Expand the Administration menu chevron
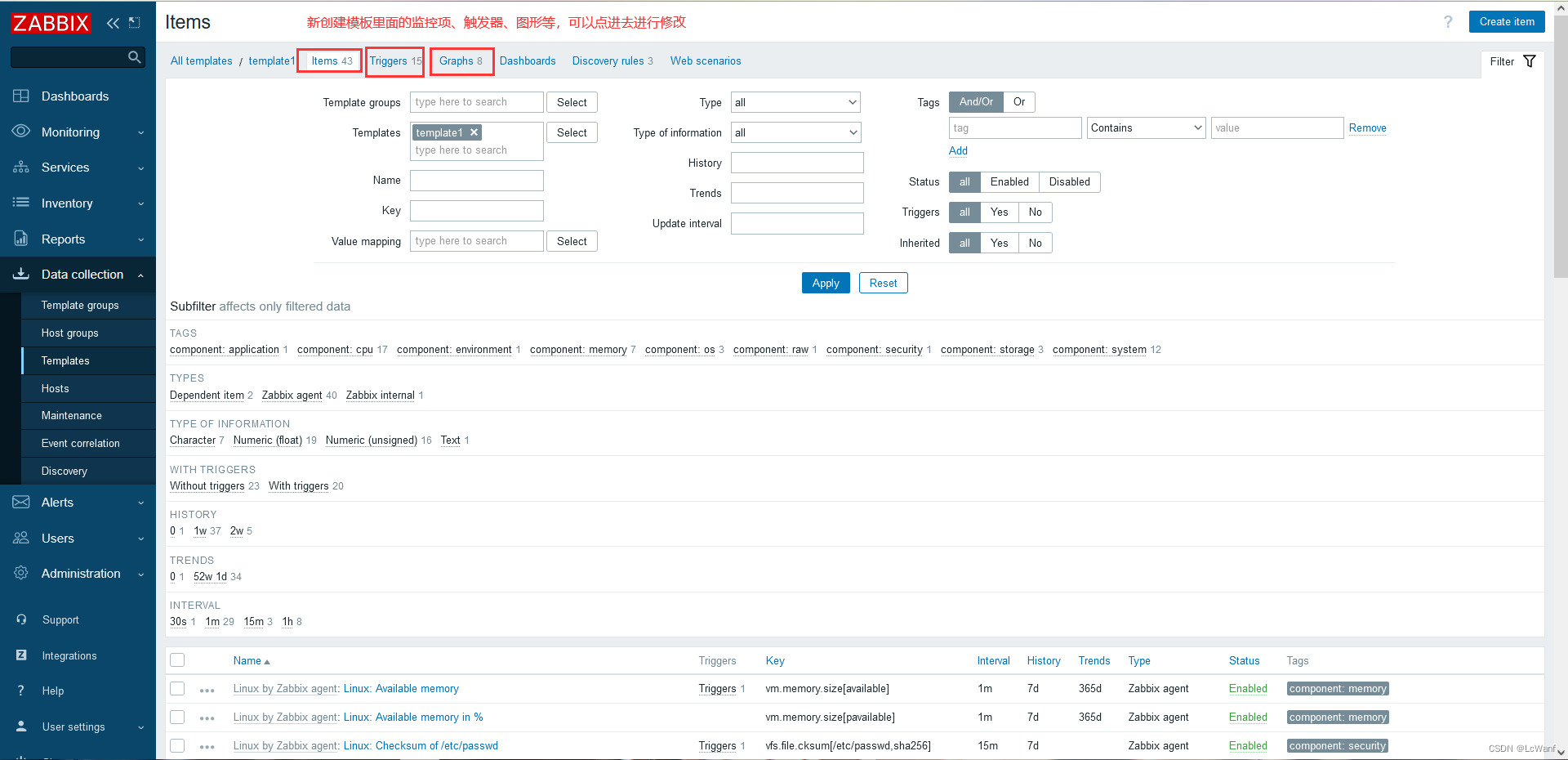This screenshot has width=1568, height=760. [140, 574]
